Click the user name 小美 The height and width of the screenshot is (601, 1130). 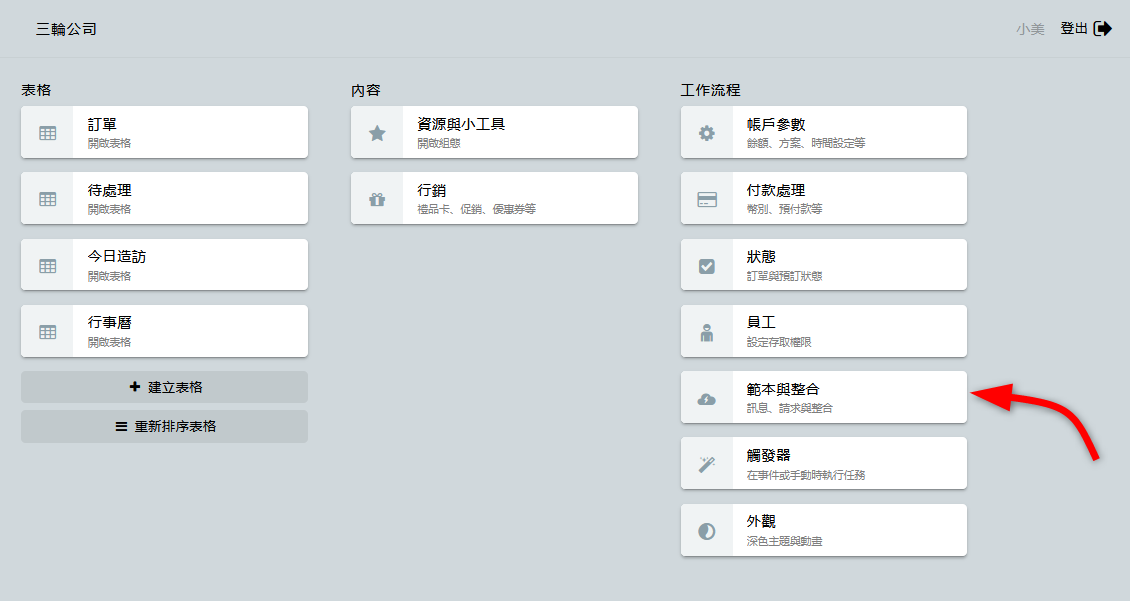click(x=1030, y=29)
